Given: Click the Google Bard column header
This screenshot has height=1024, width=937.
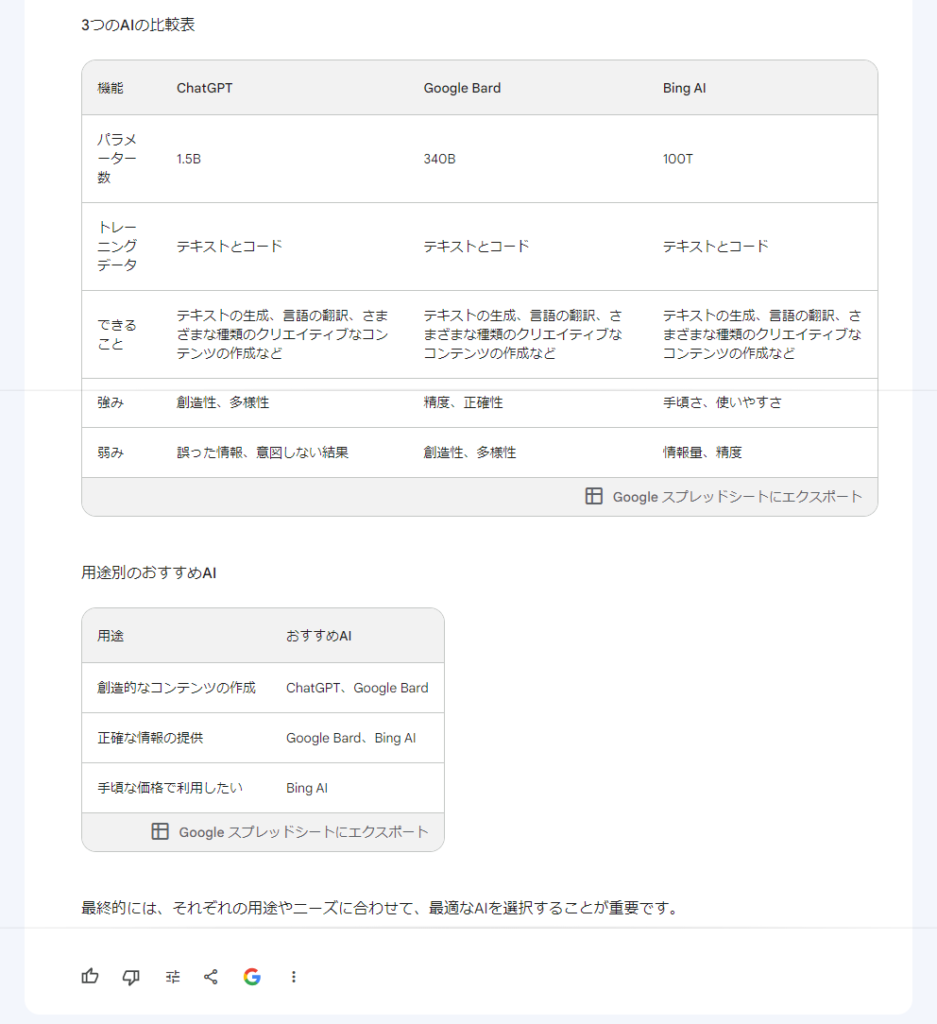Looking at the screenshot, I should (462, 88).
